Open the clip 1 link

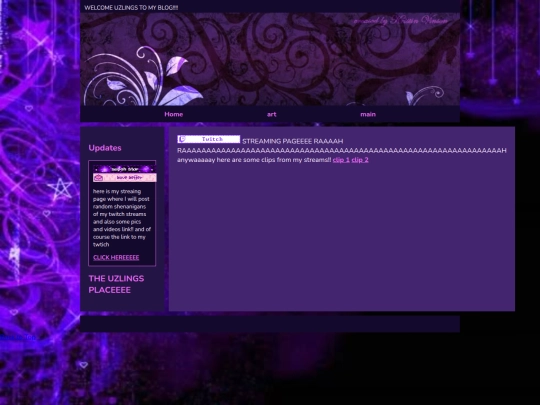coord(341,160)
